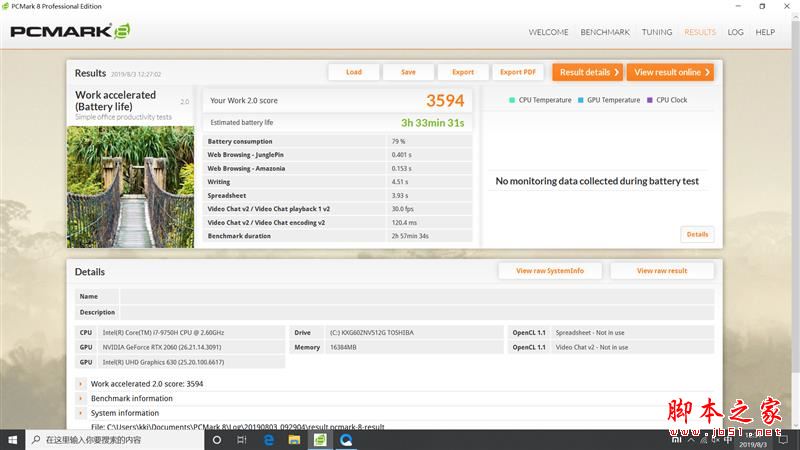Click the 3594 Work score value
This screenshot has width=800, height=450.
click(x=445, y=101)
